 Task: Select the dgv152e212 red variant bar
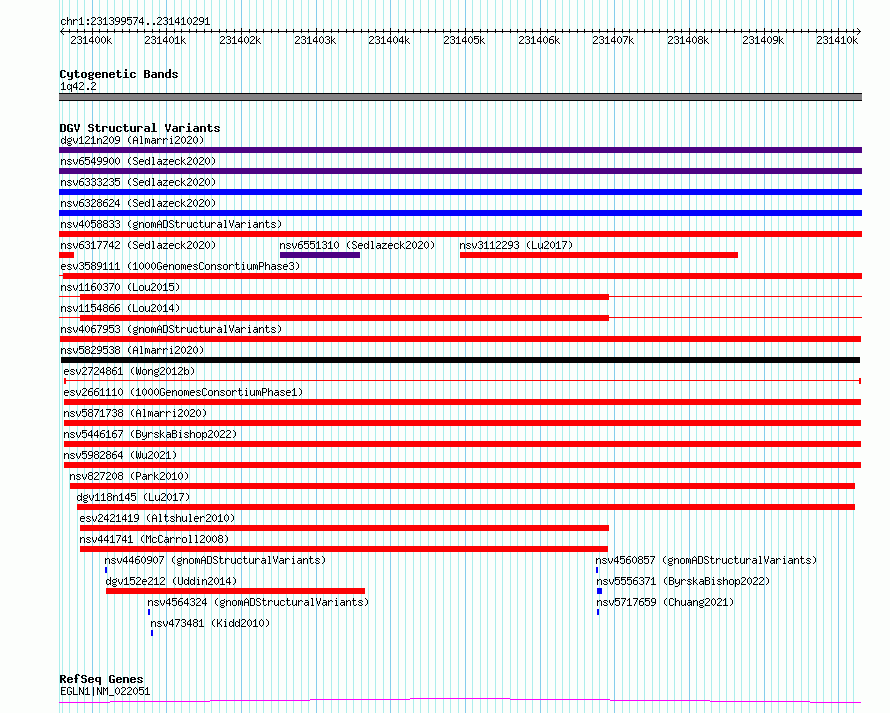click(x=235, y=591)
